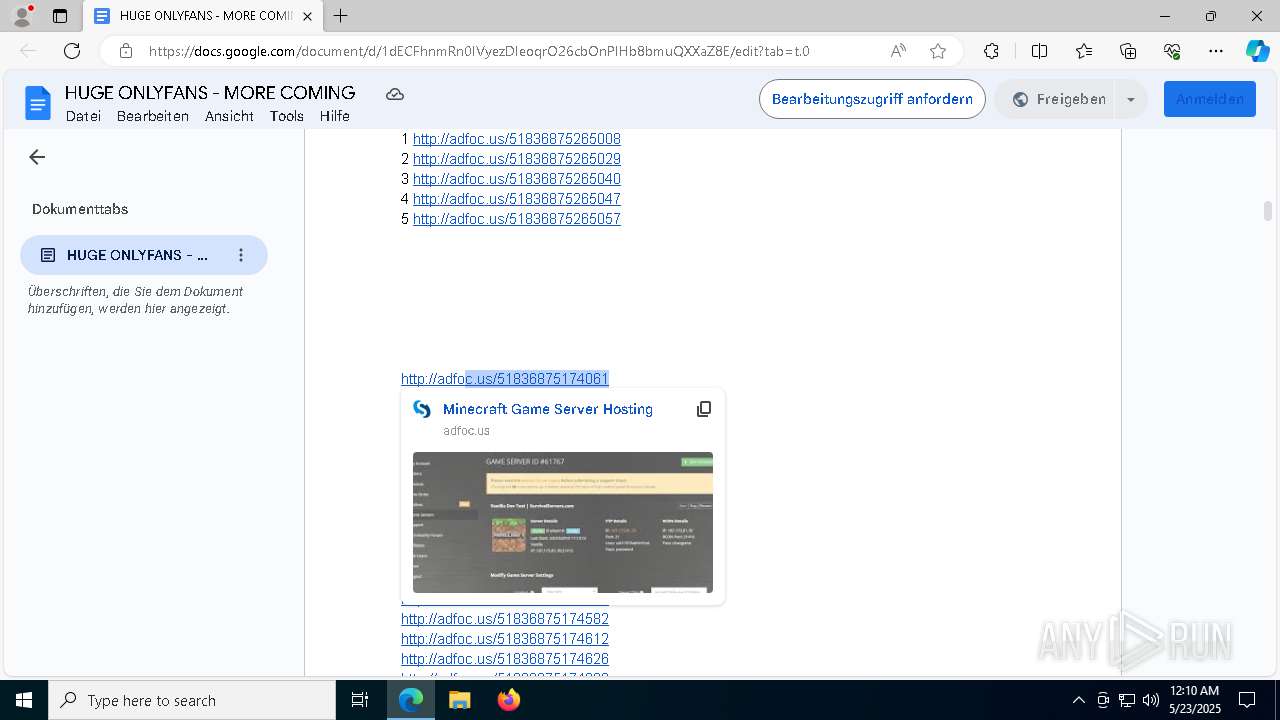1280x720 pixels.
Task: Open the Hilfe menu
Action: tap(335, 116)
